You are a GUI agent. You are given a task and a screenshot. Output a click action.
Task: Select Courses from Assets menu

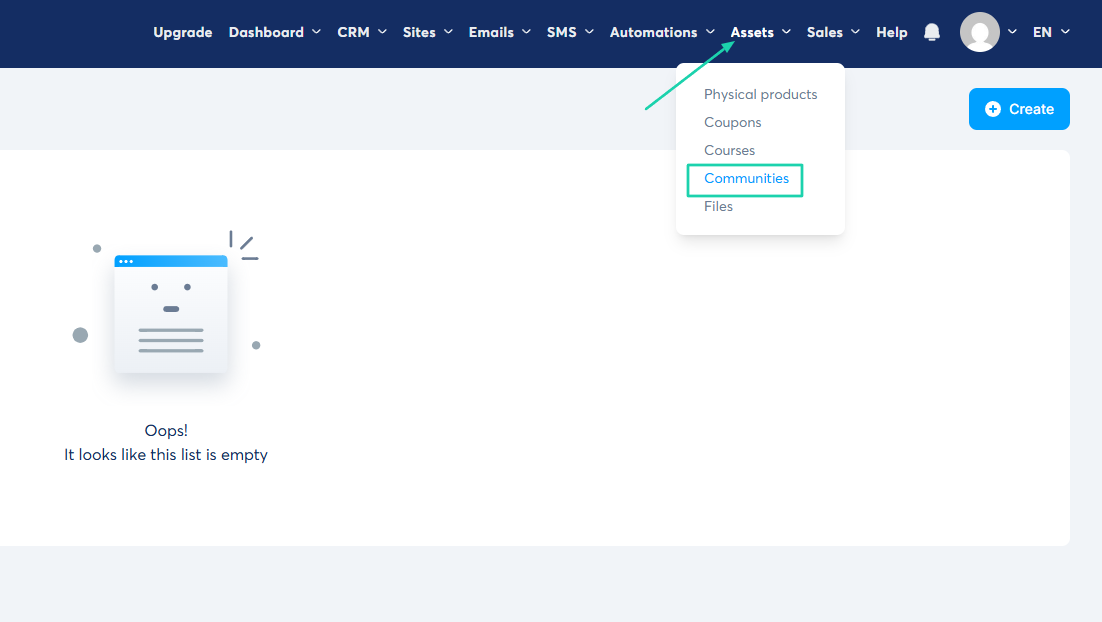(x=730, y=150)
